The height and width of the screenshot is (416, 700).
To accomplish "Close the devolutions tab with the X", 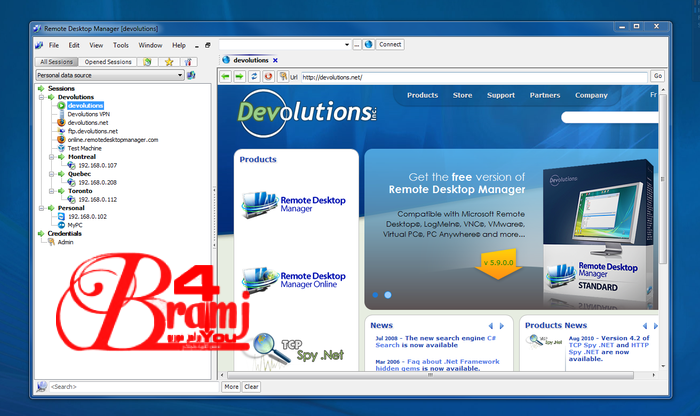I will click(275, 60).
